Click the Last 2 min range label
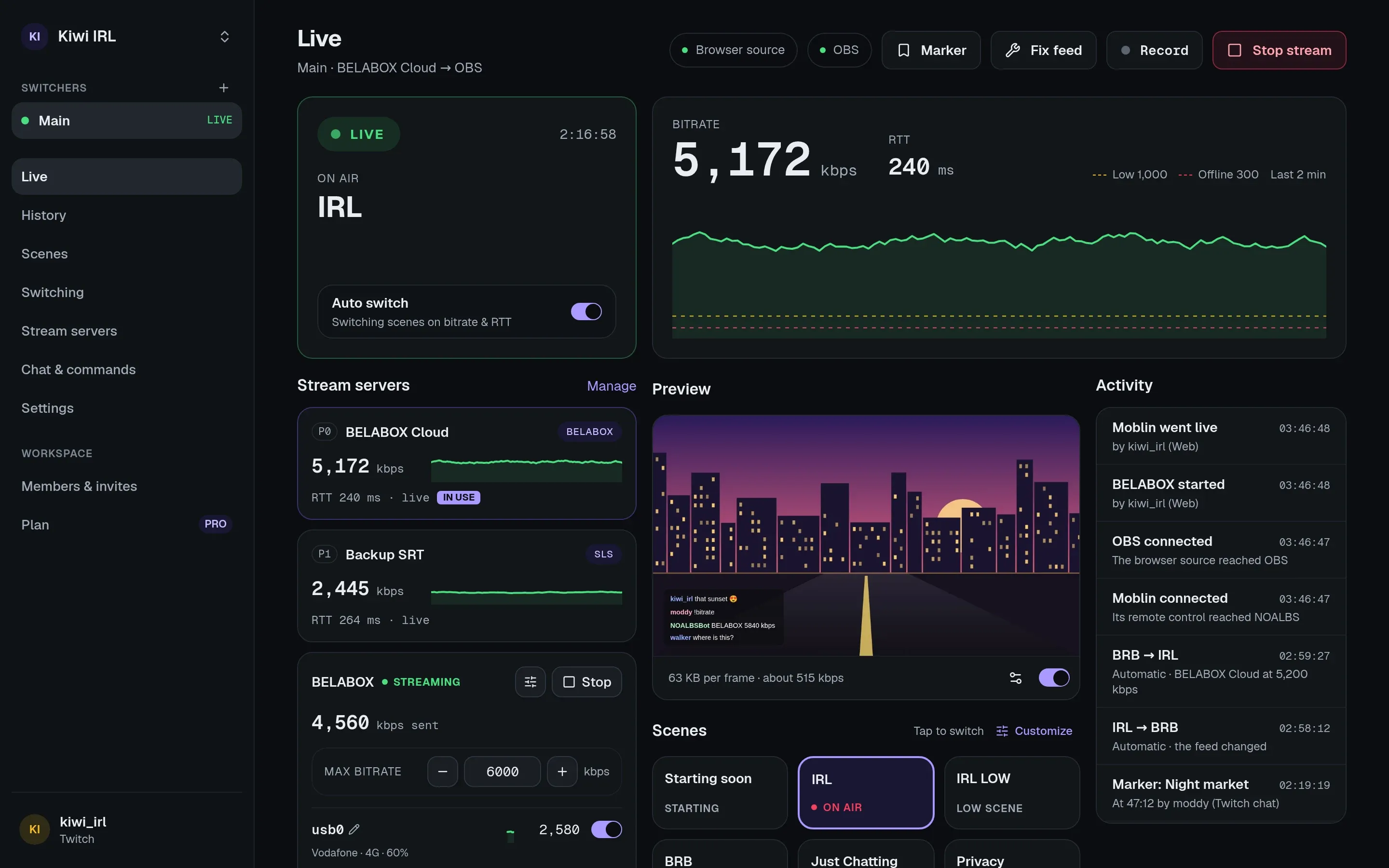The height and width of the screenshot is (868, 1389). 1298,175
